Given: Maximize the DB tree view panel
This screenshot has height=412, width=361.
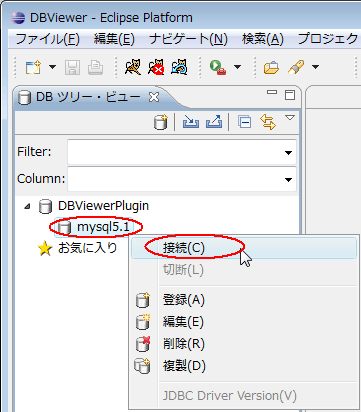Looking at the screenshot, I should [x=290, y=95].
